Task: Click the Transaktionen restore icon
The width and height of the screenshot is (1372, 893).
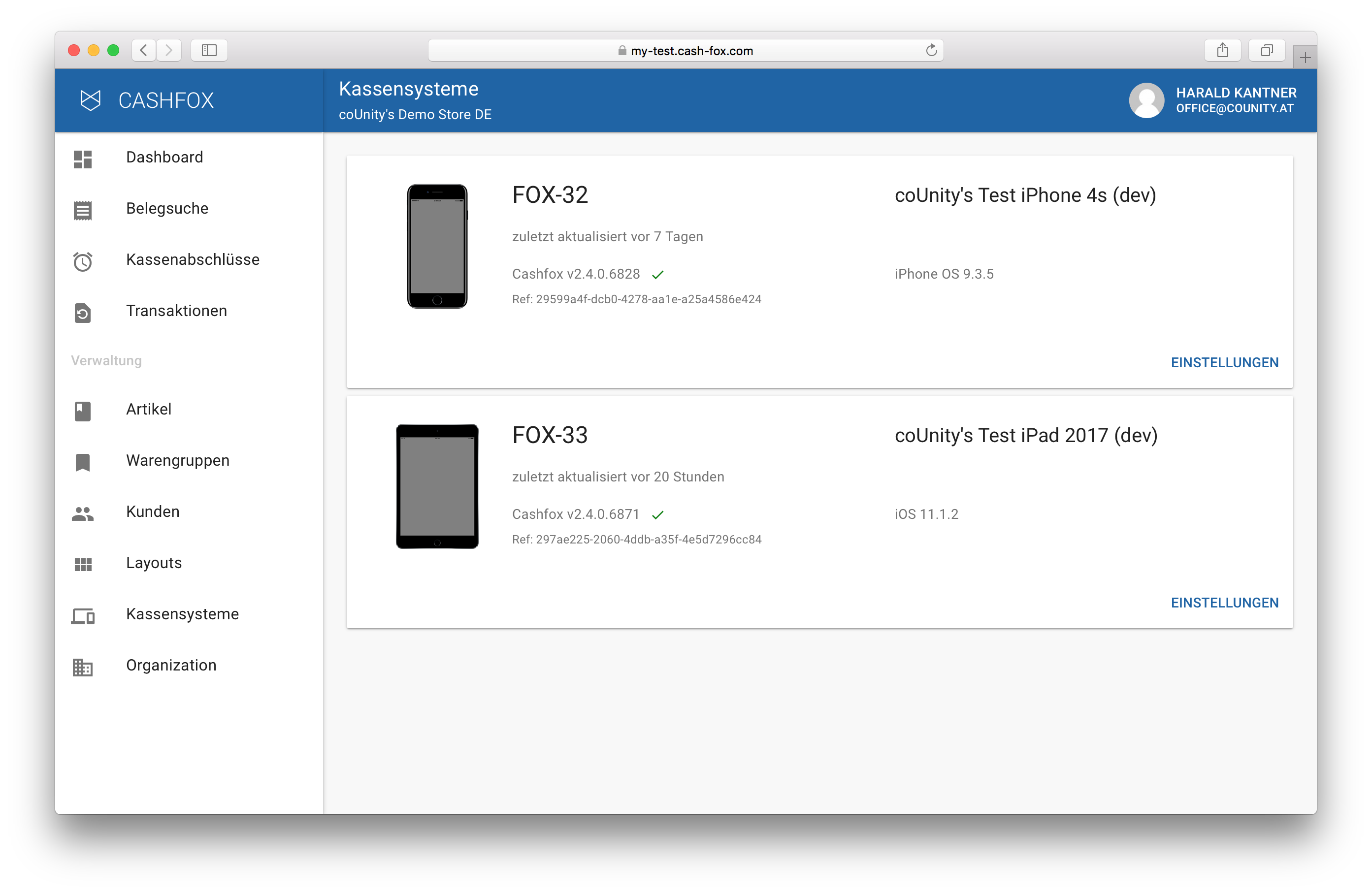Action: (x=82, y=313)
